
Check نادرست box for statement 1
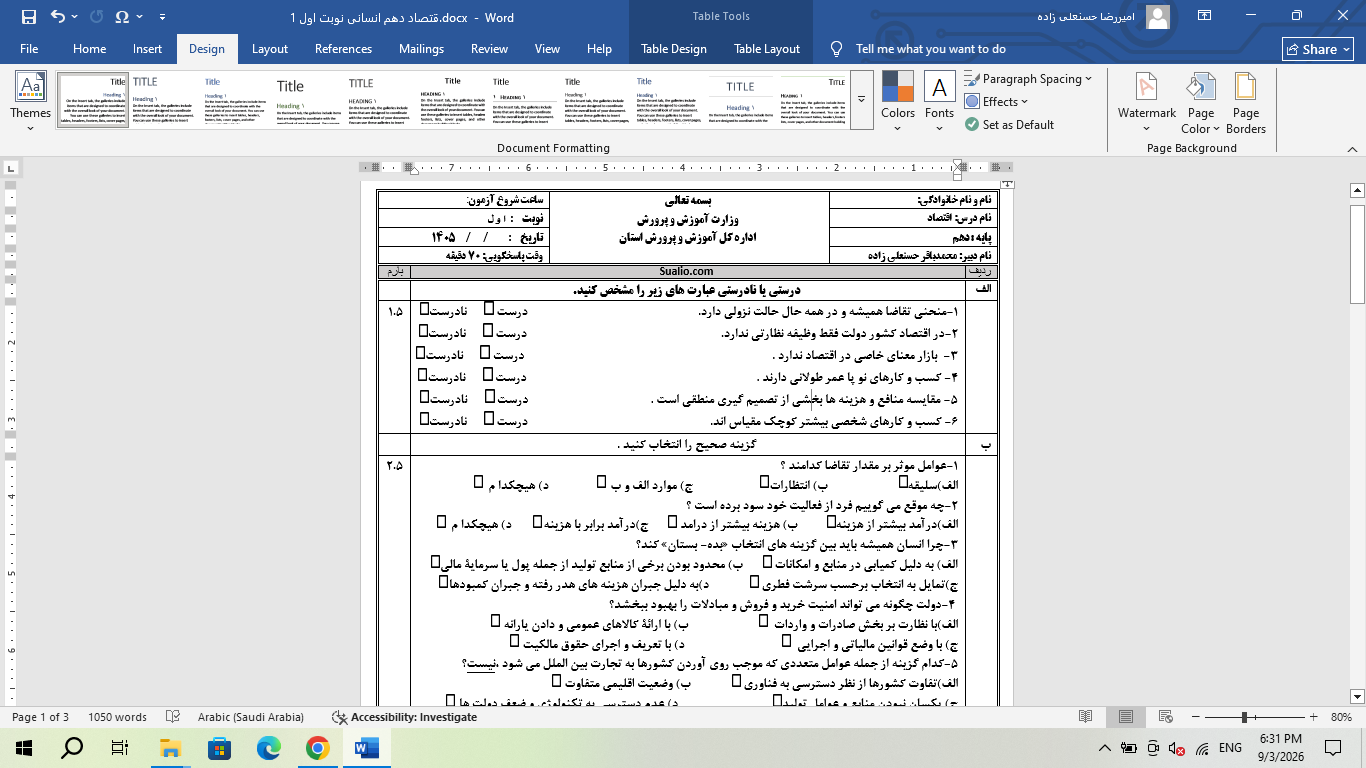point(425,310)
